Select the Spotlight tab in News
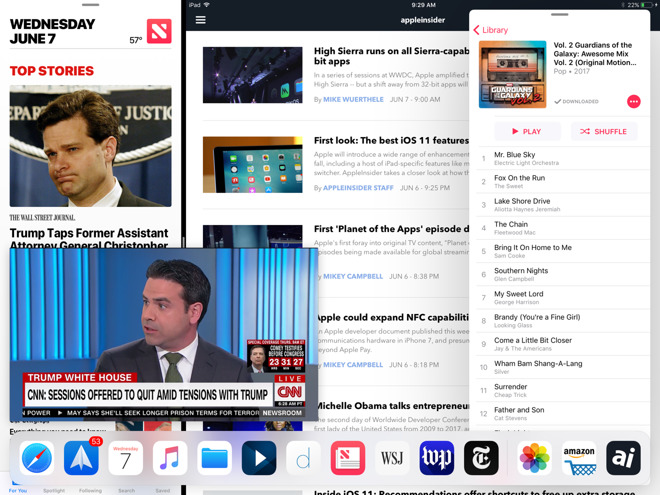This screenshot has width=660, height=495. pos(54,488)
